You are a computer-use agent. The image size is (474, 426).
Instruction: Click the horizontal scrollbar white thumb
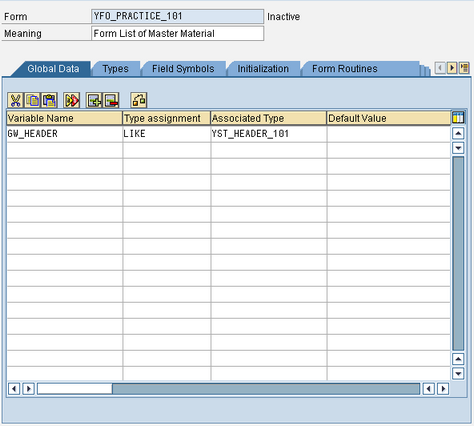click(x=75, y=389)
